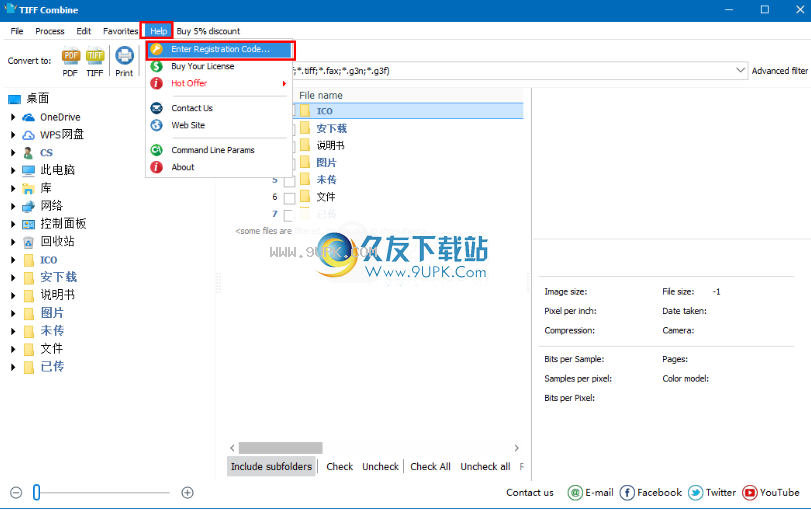Select 桌面 root in folder tree
The height and width of the screenshot is (510, 811).
pyautogui.click(x=38, y=99)
